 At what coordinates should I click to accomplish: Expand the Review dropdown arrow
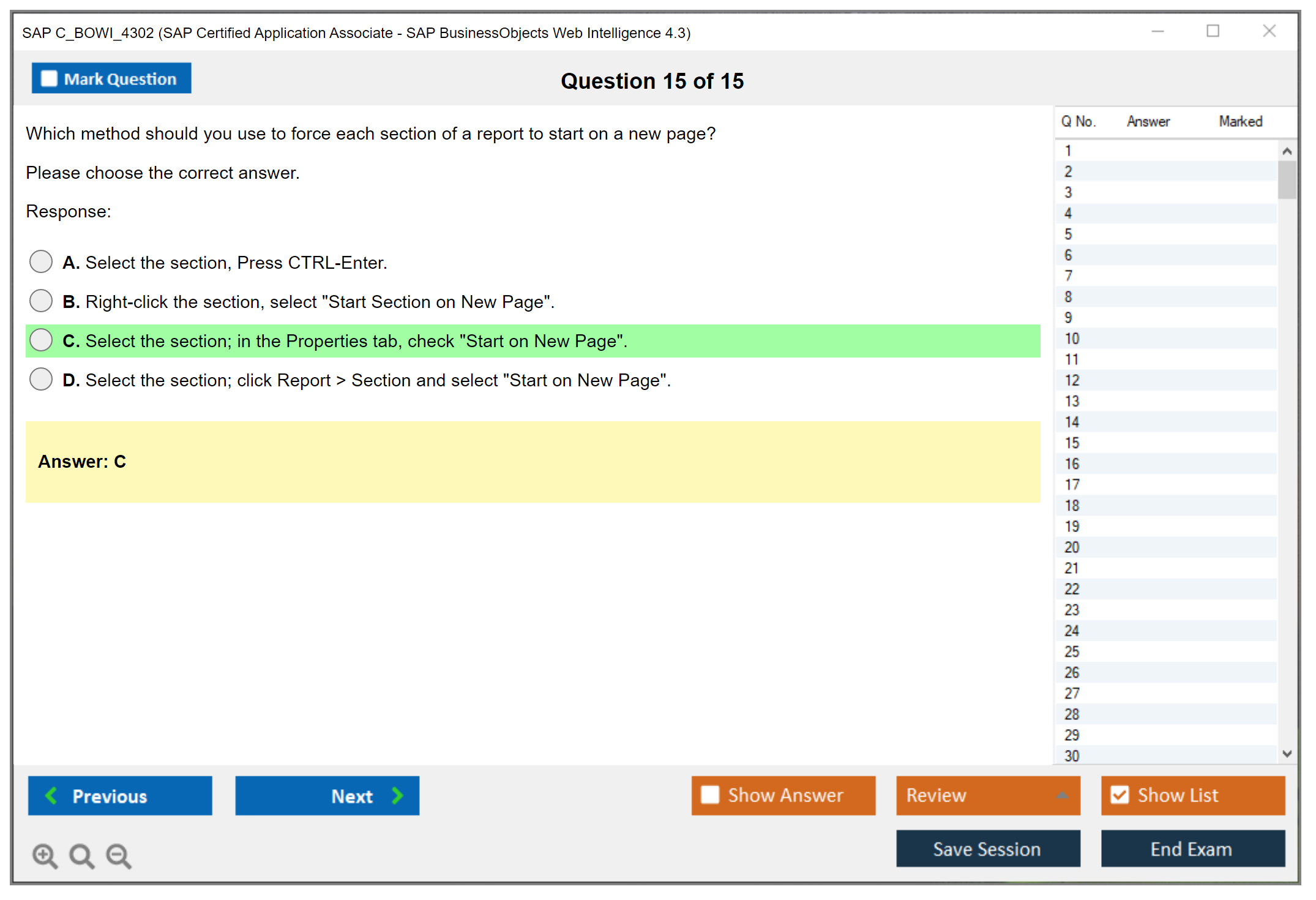click(x=1062, y=795)
